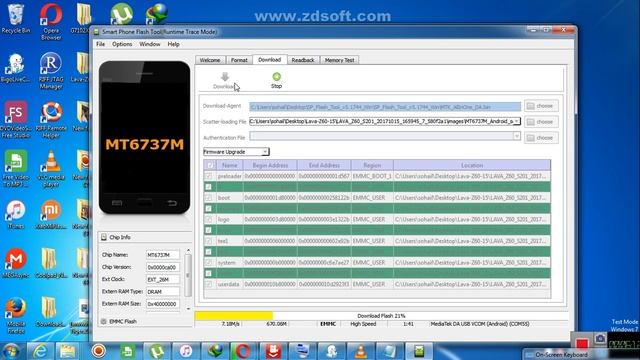
Task: Launch Mozilla Firefox desktop shortcut
Action: (16, 316)
